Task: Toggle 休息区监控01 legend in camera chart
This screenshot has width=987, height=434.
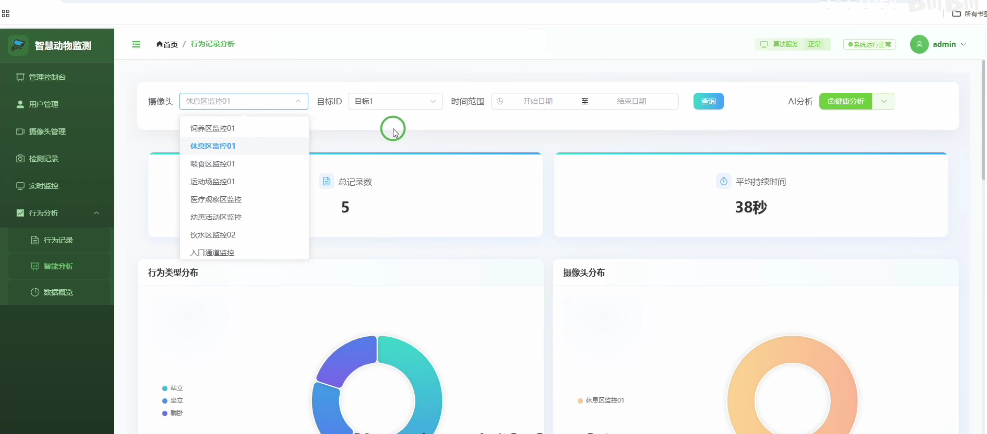Action: coord(601,400)
